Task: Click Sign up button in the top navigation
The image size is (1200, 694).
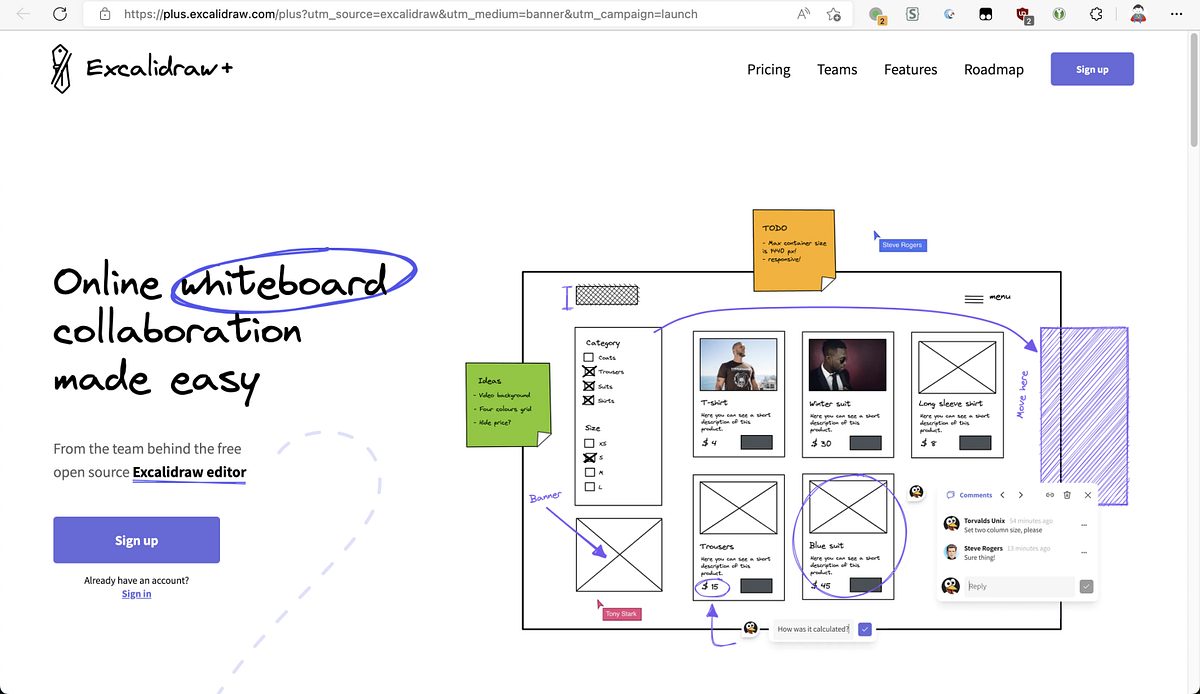Action: point(1092,69)
